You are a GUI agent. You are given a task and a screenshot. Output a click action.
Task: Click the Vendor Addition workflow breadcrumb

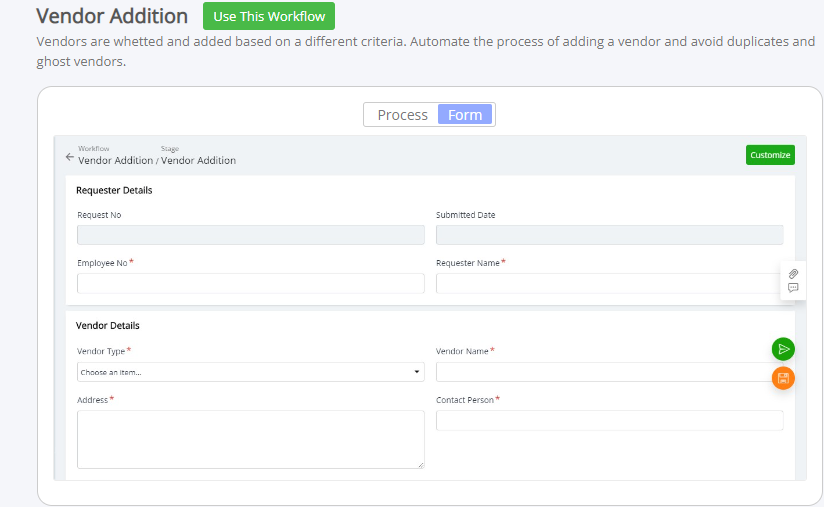(116, 160)
